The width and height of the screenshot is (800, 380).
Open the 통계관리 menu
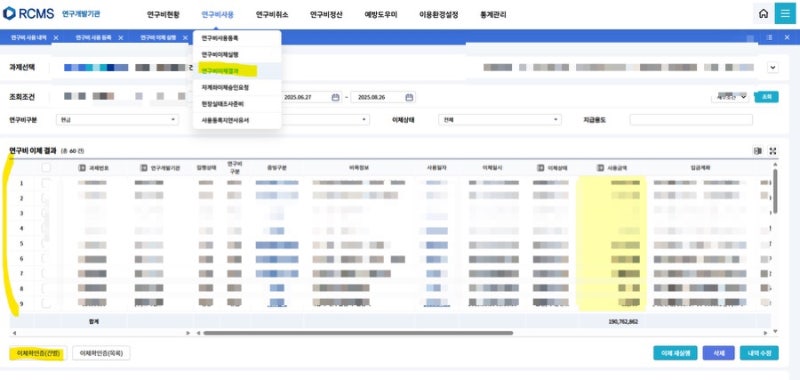[493, 15]
